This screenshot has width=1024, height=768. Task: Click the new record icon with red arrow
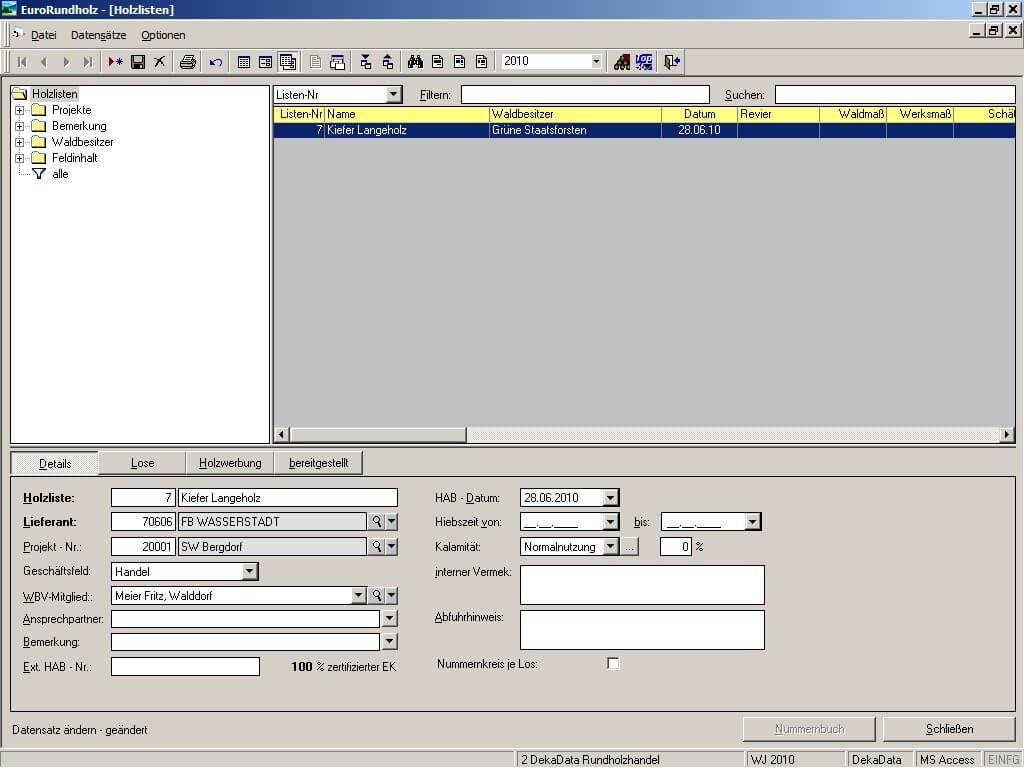coord(115,62)
